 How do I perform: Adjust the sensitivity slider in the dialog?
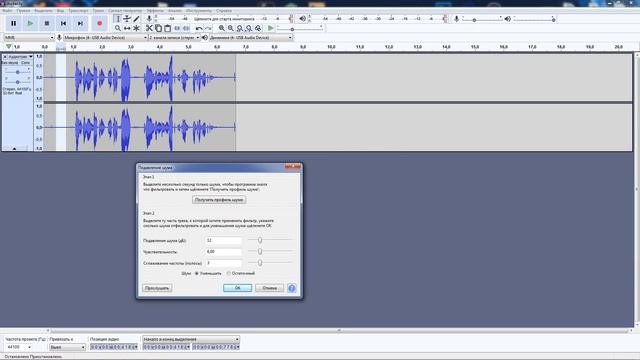tap(270, 252)
